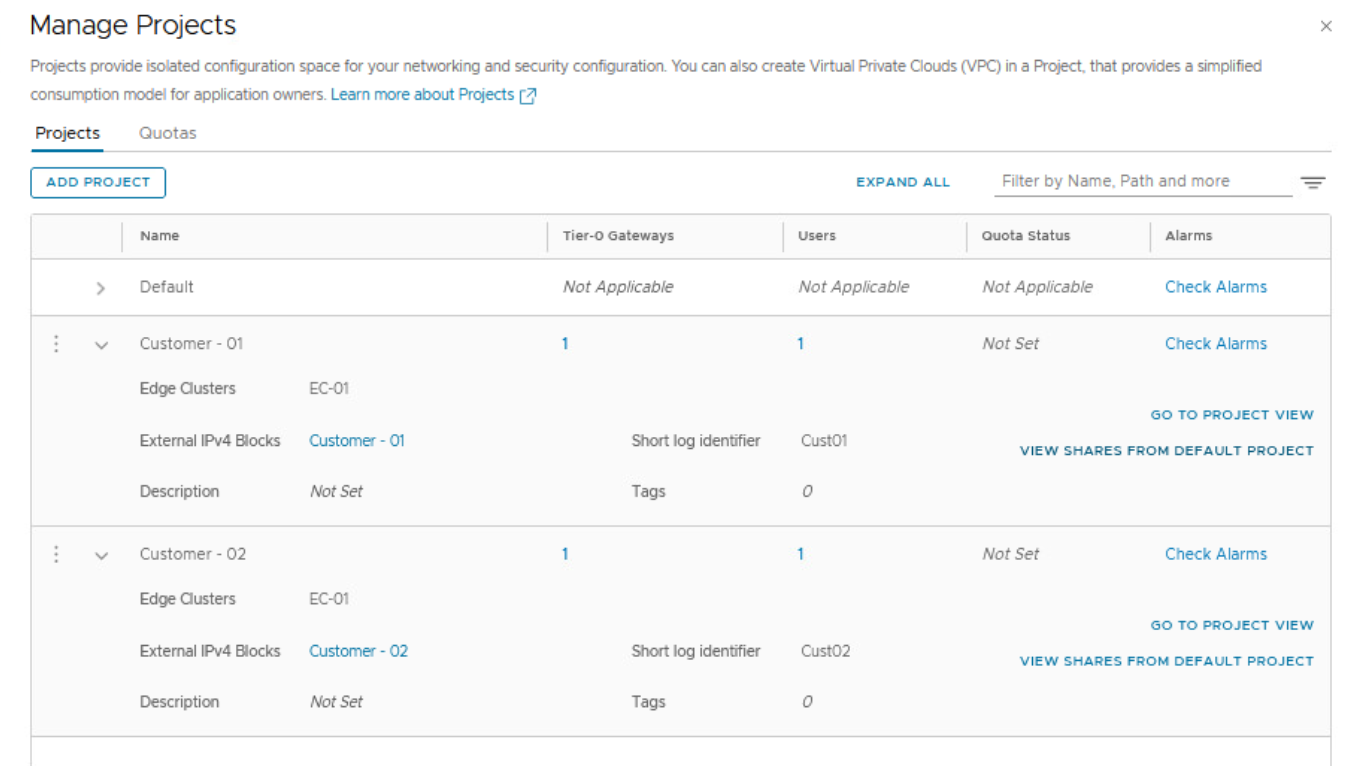Screen dimensions: 1349x766
Task: Open the Customer - 02 External IPv4 Block link
Action: point(358,651)
